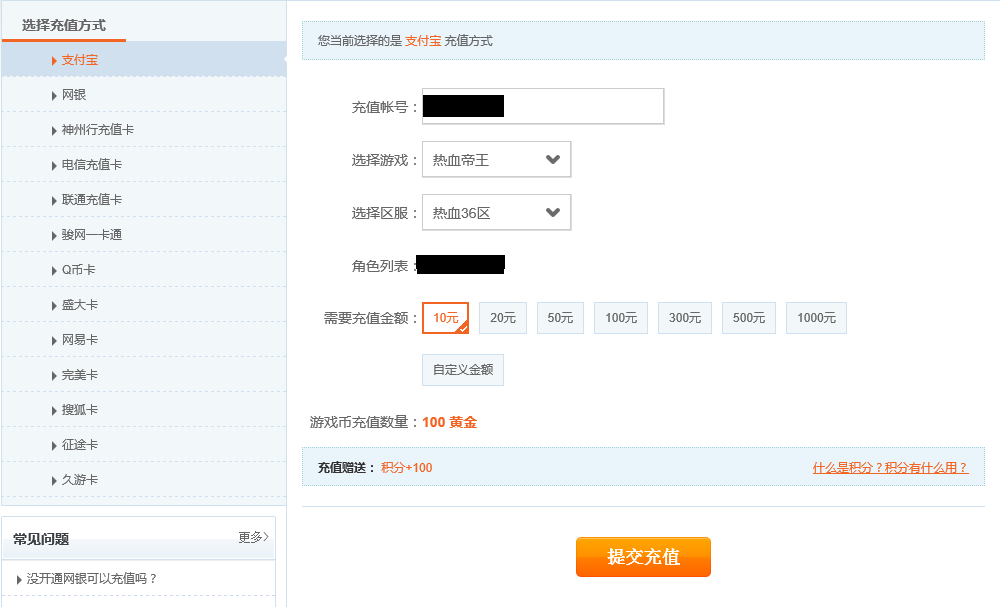Expand the 选择区服 dropdown showing 热血36区

pos(496,212)
